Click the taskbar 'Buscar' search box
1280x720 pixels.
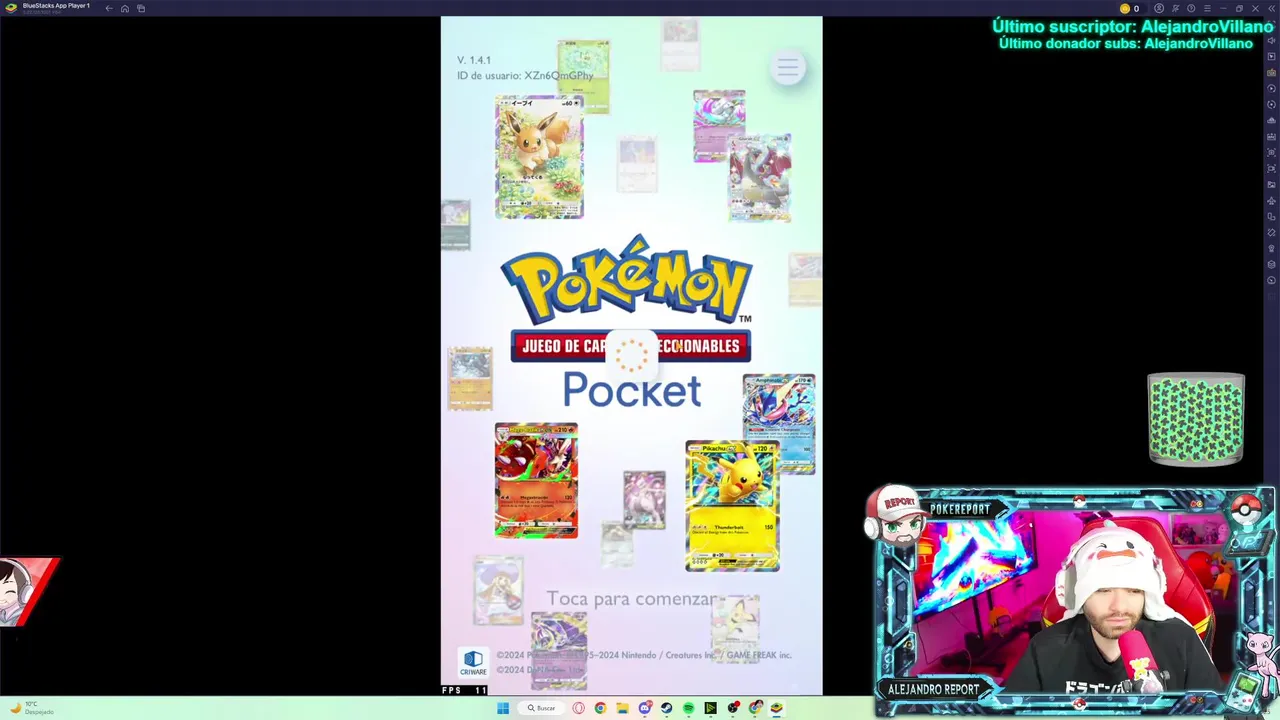pos(543,708)
